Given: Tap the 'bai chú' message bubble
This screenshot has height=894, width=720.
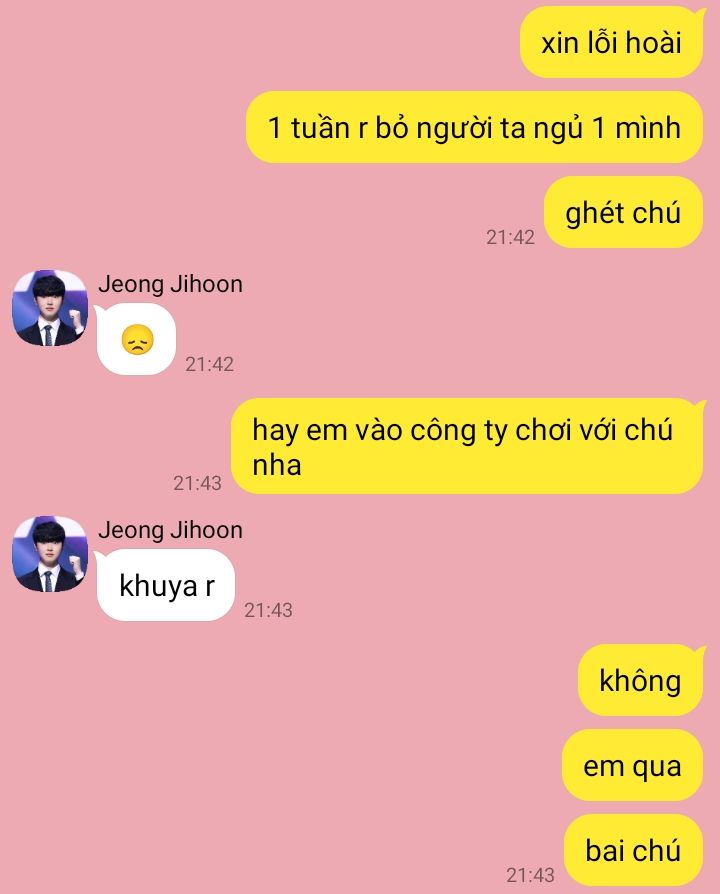Looking at the screenshot, I should (x=633, y=850).
